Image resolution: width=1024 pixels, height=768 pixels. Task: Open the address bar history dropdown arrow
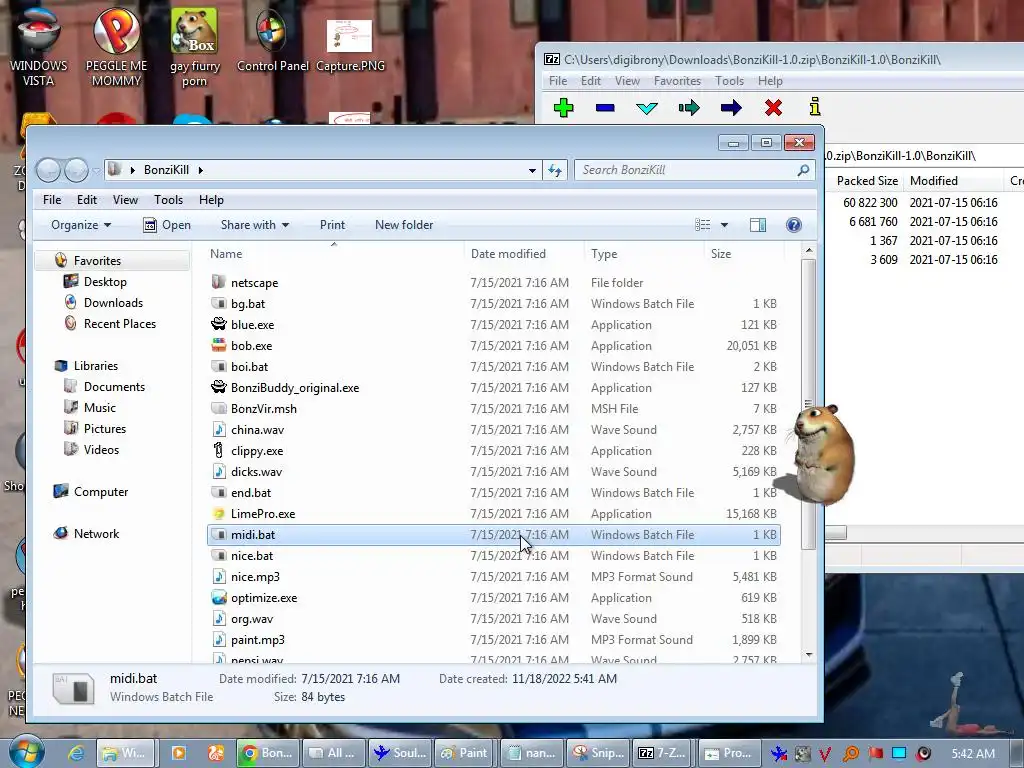(x=532, y=170)
